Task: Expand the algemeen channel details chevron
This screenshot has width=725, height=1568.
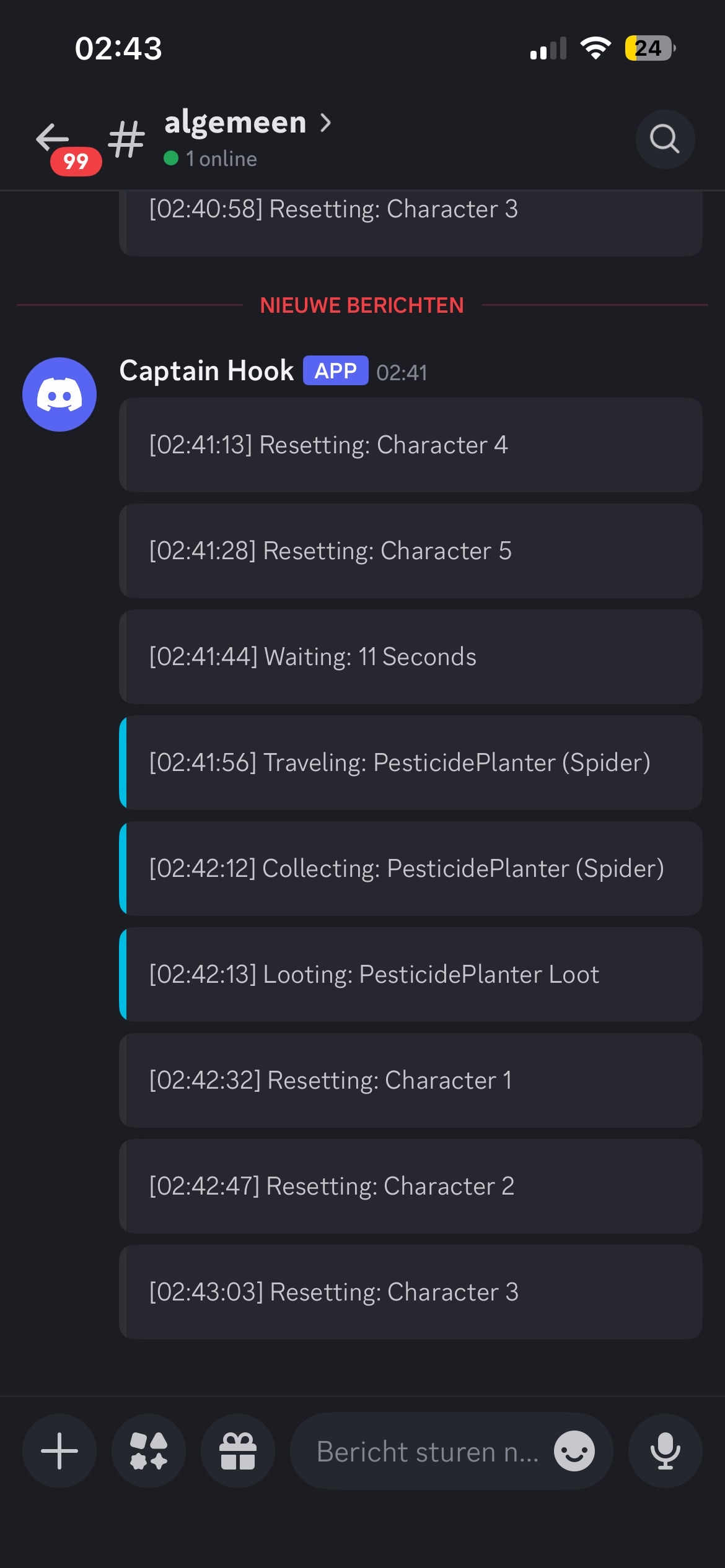Action: pos(326,123)
